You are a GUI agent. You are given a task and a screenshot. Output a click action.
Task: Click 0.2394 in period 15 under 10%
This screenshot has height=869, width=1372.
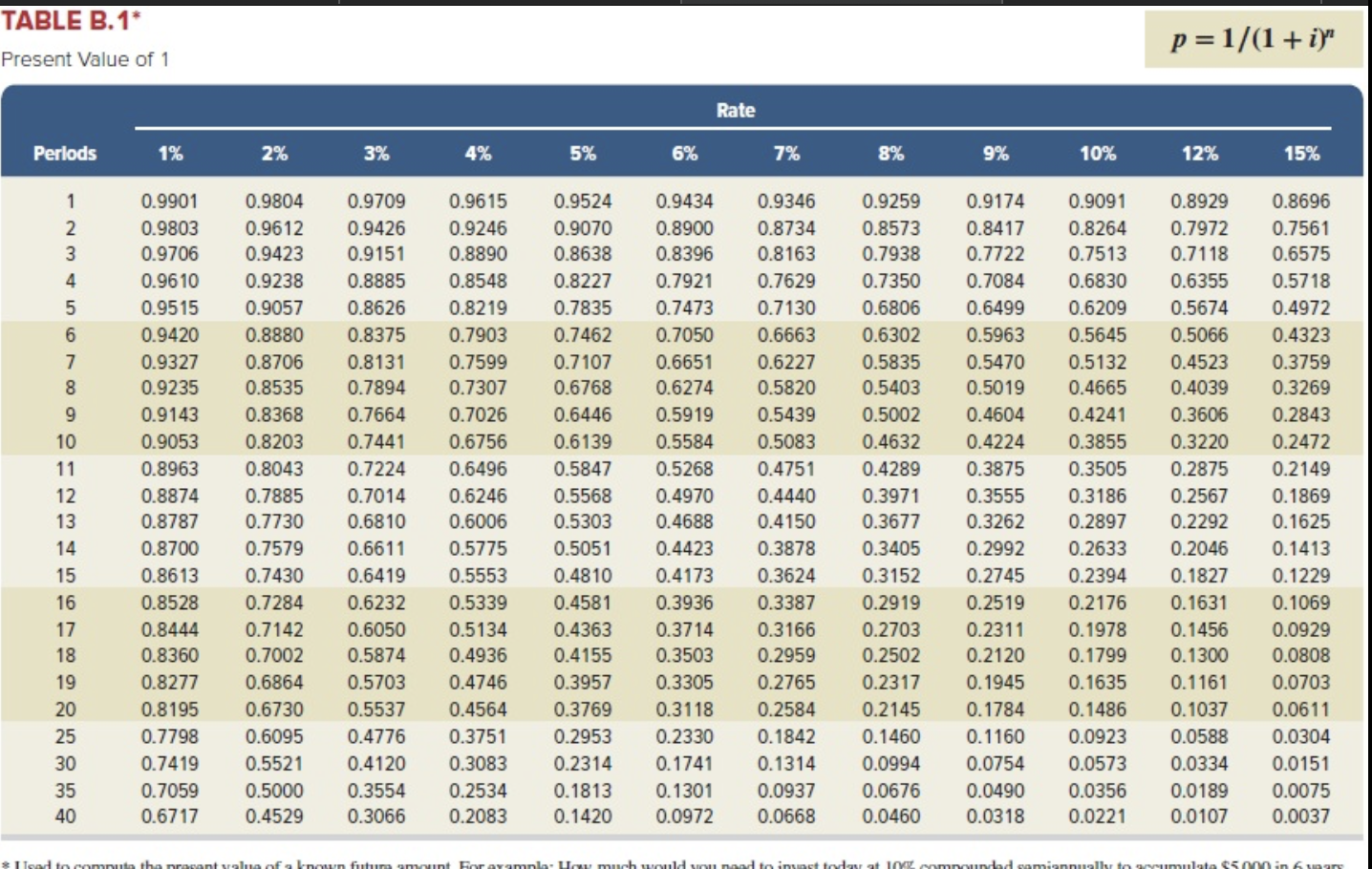point(1097,576)
